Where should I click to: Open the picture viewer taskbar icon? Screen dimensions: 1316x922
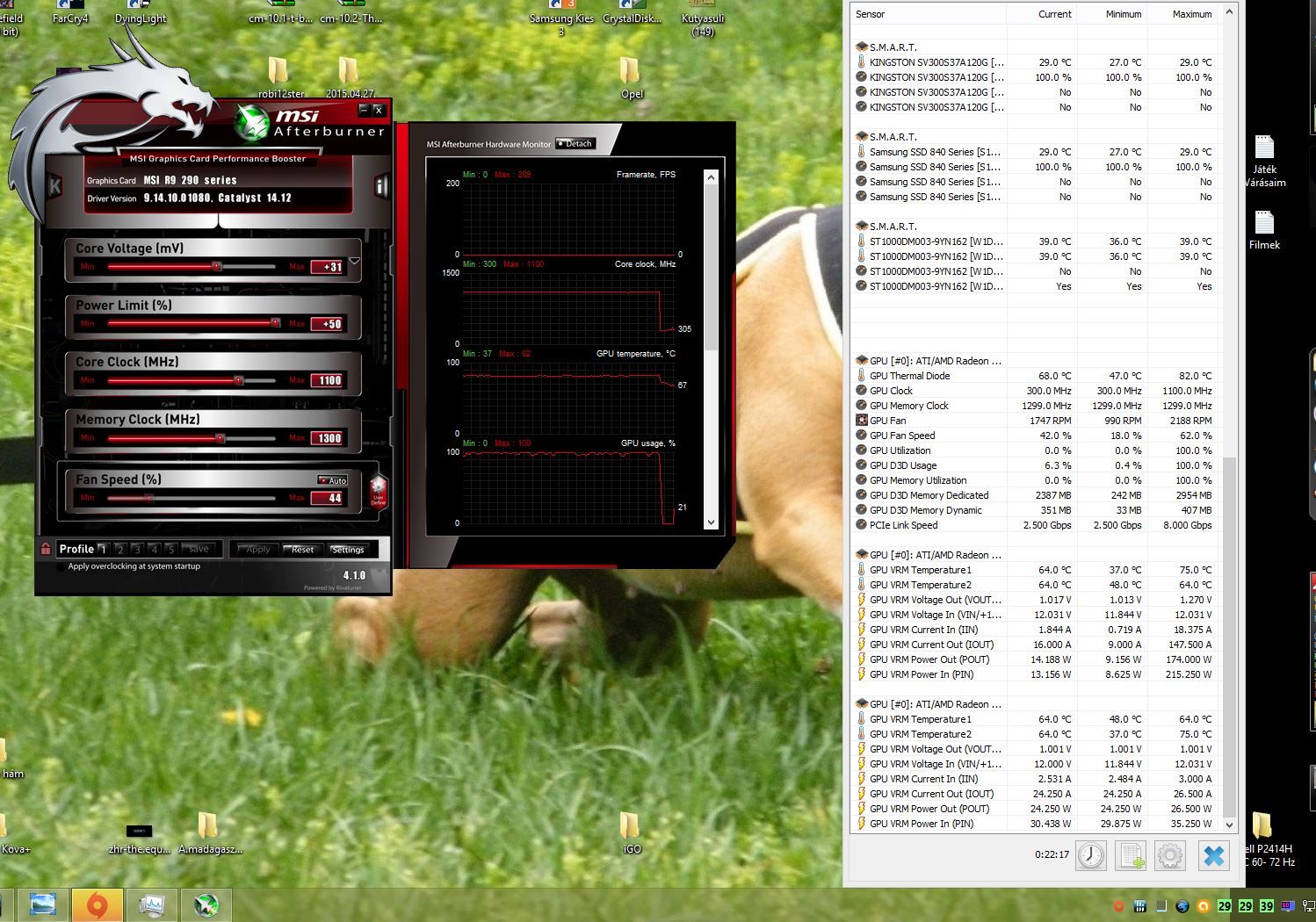pos(42,904)
